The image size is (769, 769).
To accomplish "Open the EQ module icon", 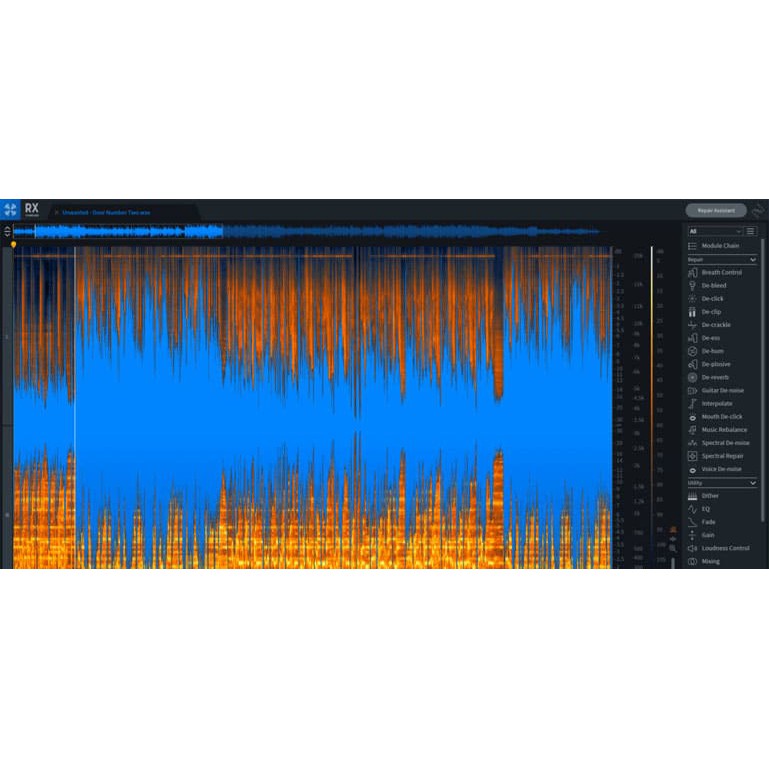I will (x=692, y=509).
